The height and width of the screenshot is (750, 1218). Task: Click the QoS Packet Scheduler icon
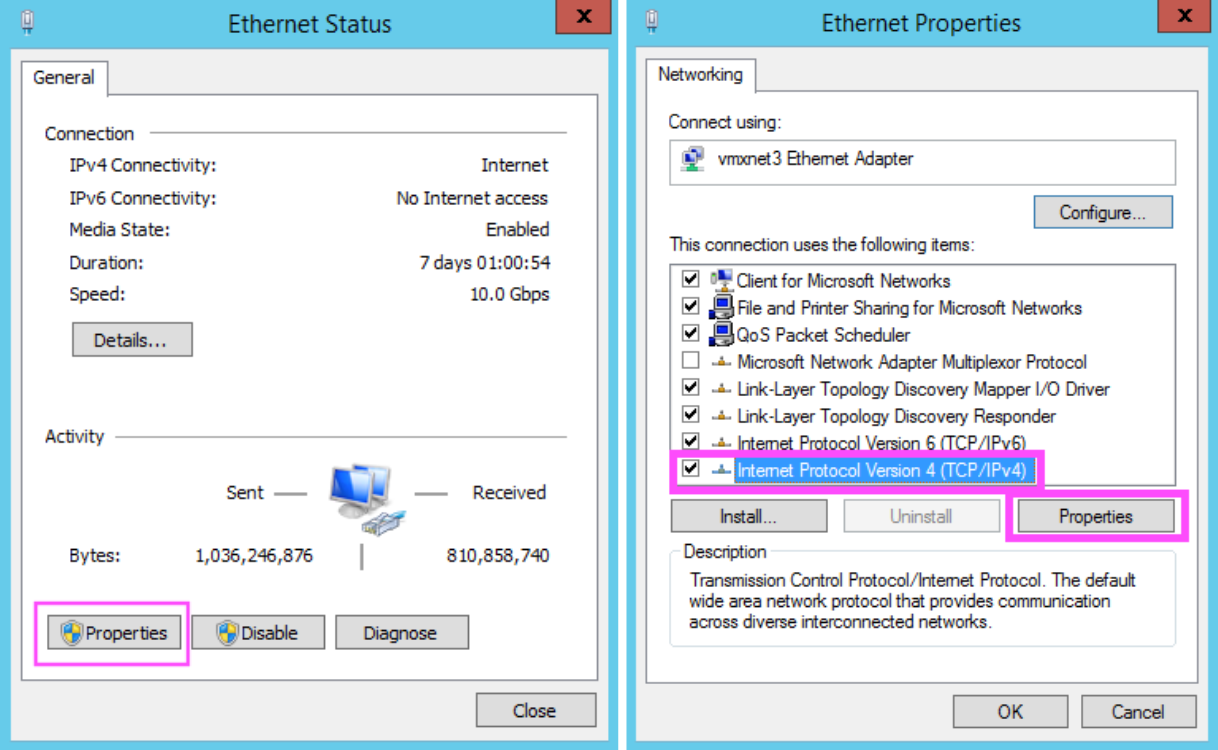click(x=721, y=334)
